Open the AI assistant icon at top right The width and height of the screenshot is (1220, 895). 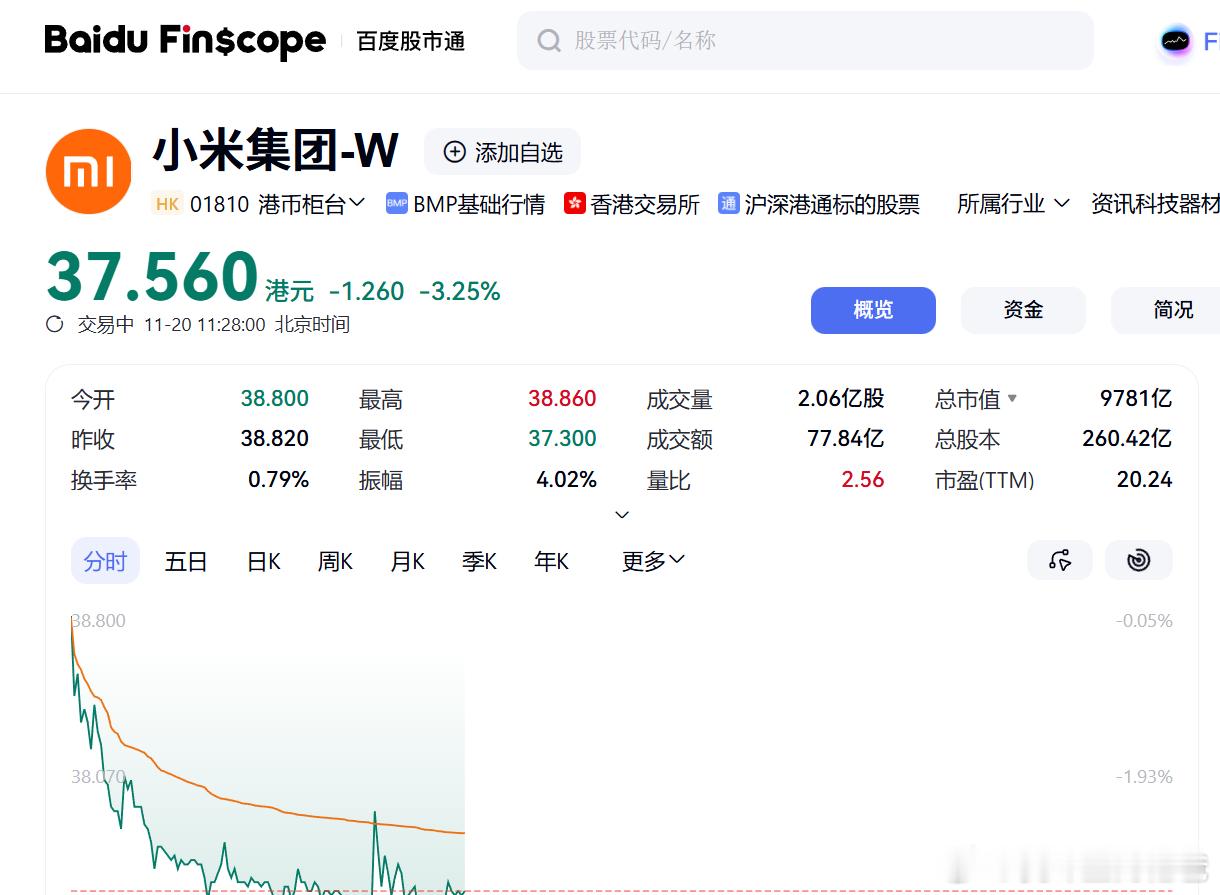tap(1176, 41)
